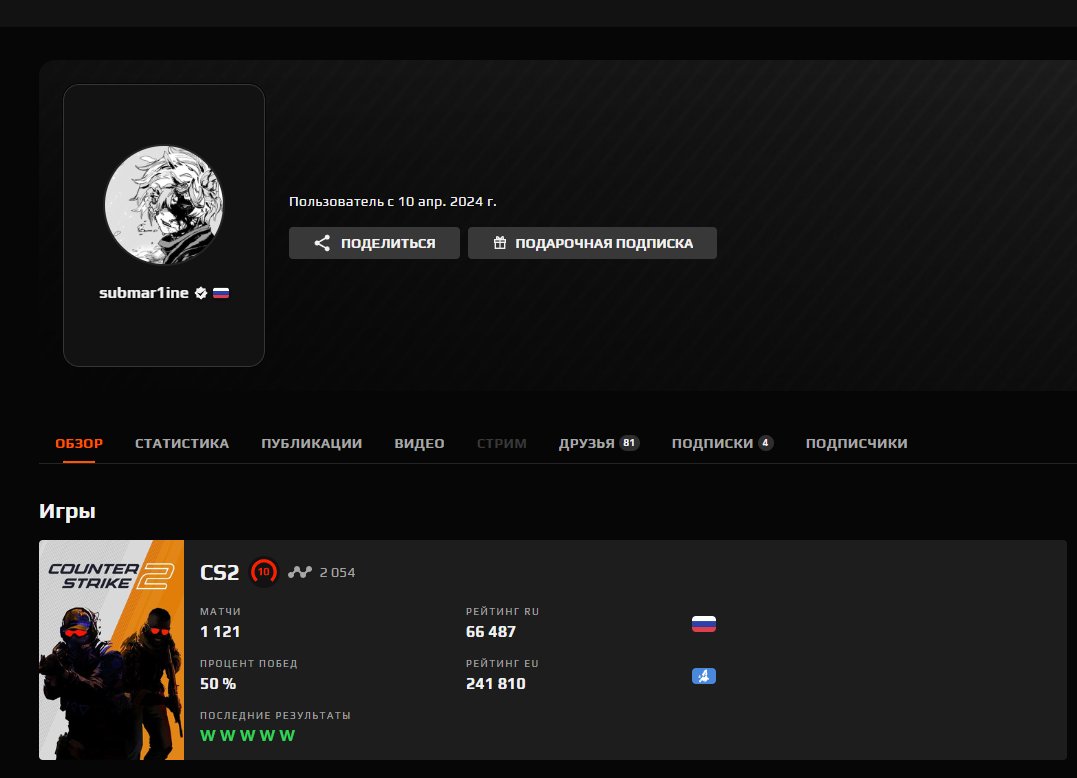Click the submar1ine username
The width and height of the screenshot is (1077, 778).
[144, 293]
